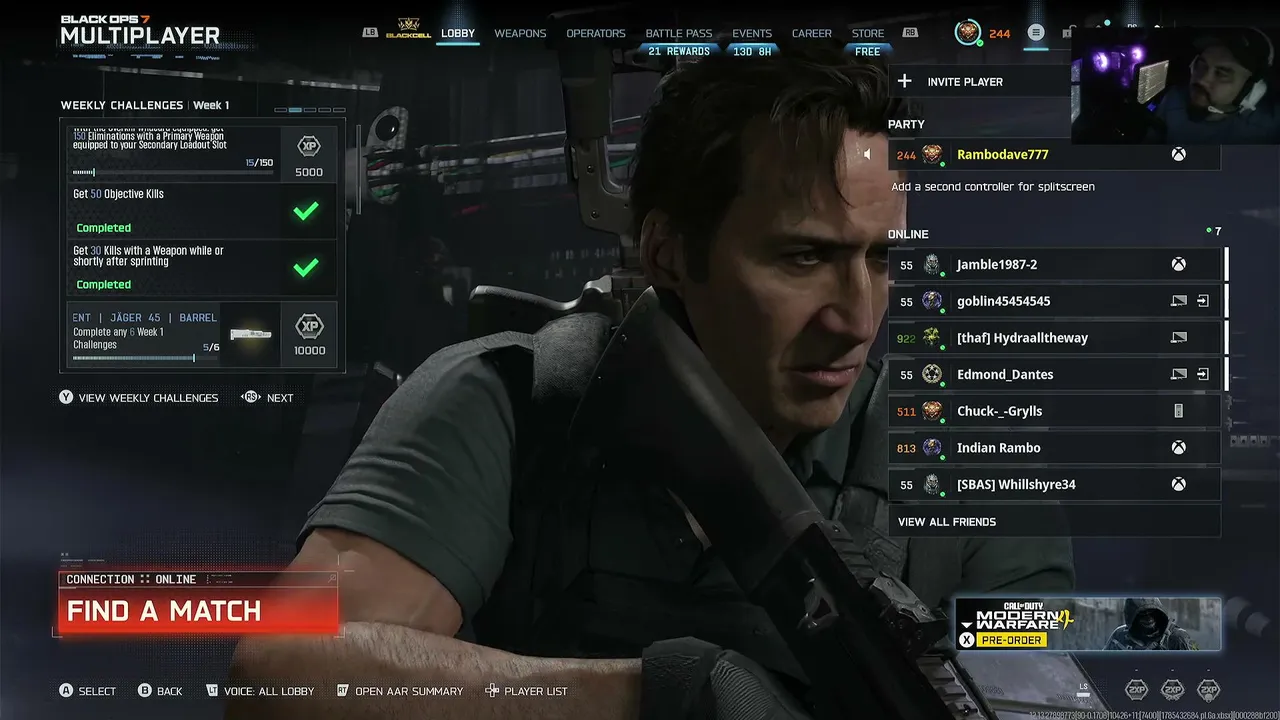Click Edmond_Dantes's PC platform icon
1280x720 pixels.
pyautogui.click(x=1179, y=374)
